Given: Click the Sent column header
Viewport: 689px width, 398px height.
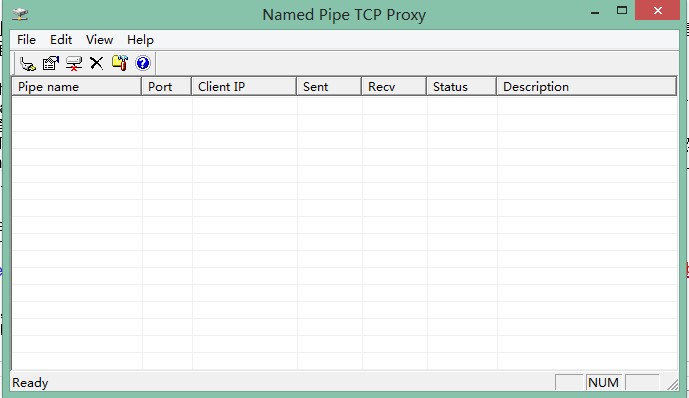Looking at the screenshot, I should click(x=329, y=87).
